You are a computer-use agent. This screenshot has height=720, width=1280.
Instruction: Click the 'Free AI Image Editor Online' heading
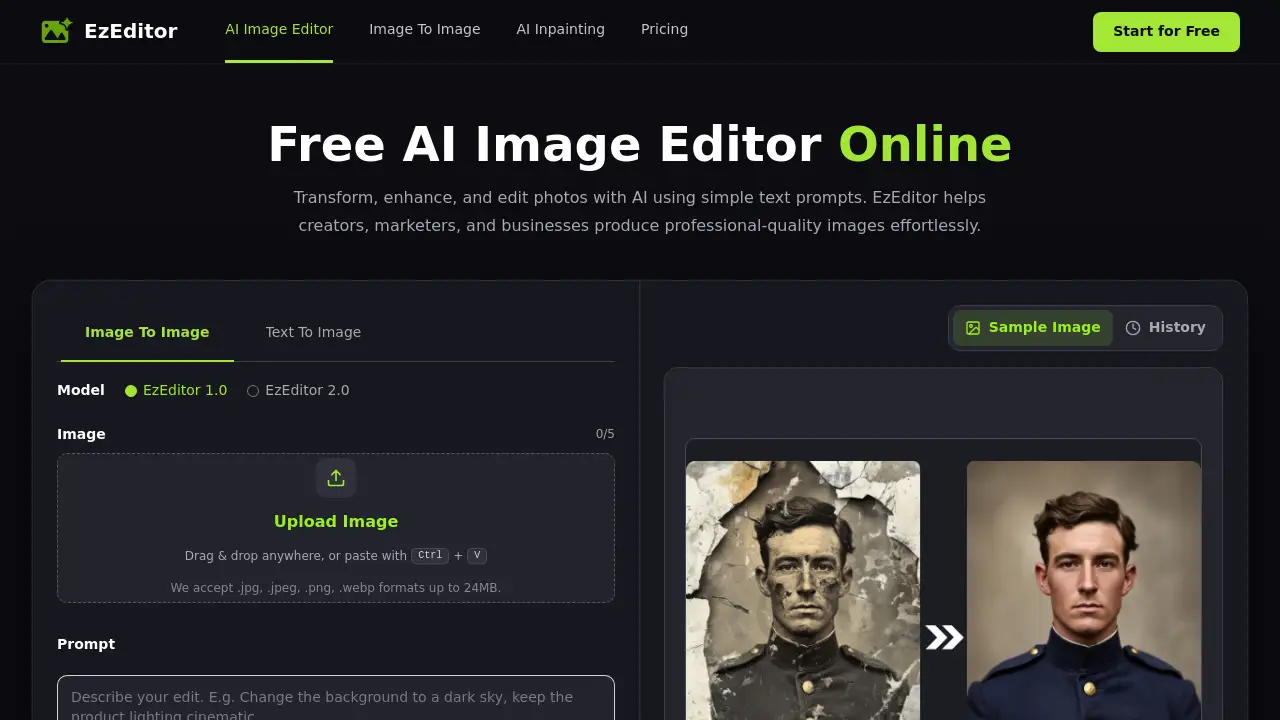pyautogui.click(x=640, y=144)
